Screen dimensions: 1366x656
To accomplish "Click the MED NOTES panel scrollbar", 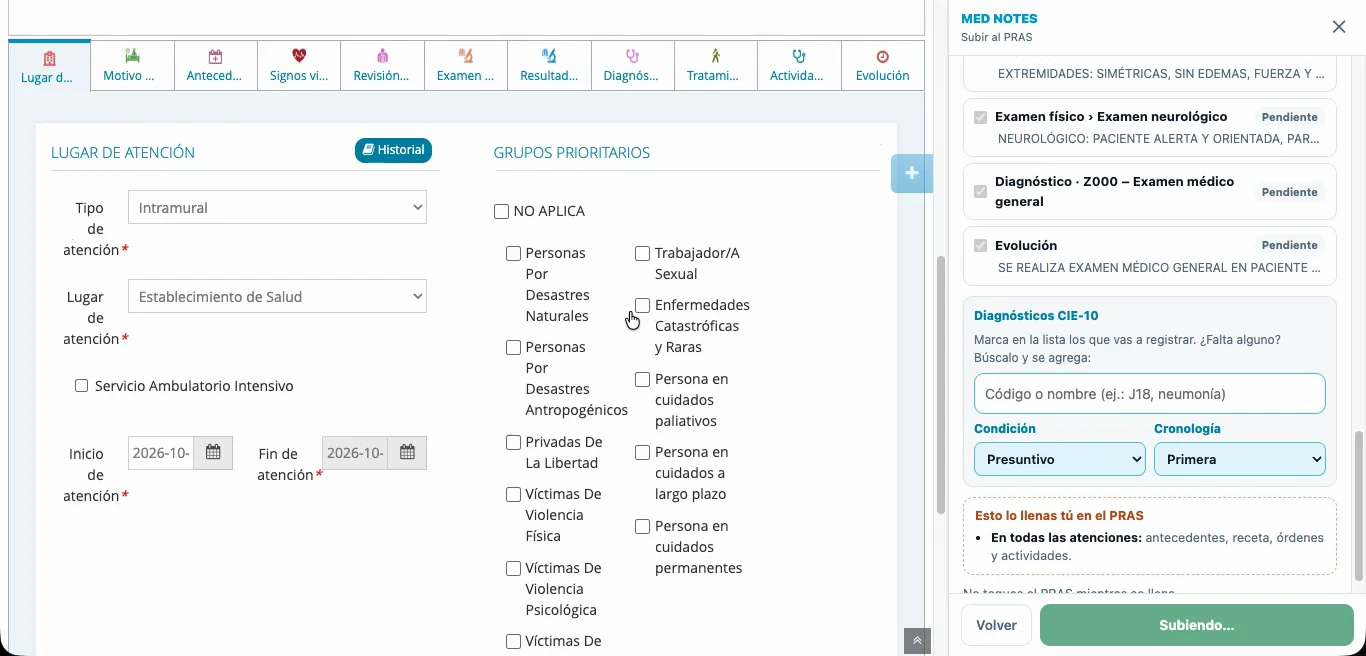I will coord(1358,505).
